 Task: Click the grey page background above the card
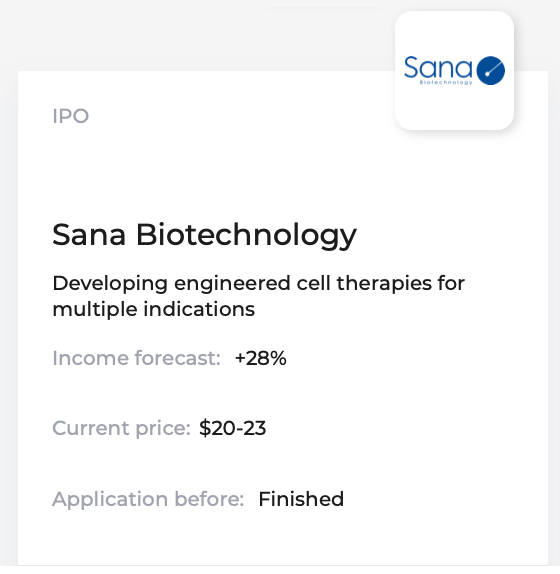[183, 35]
